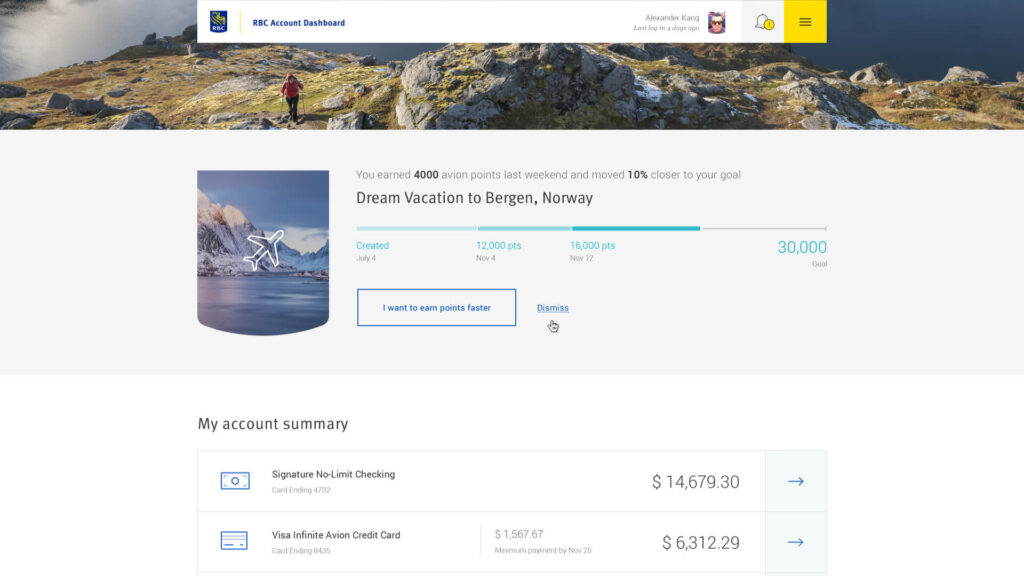Click the 12,000 pts milestone label
Viewport: 1024px width, 576px height.
pos(498,246)
